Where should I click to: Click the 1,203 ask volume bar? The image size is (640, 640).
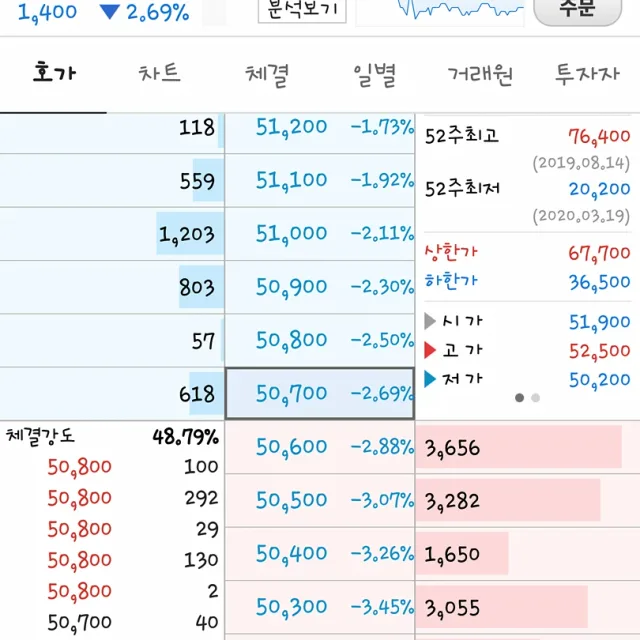pos(190,234)
